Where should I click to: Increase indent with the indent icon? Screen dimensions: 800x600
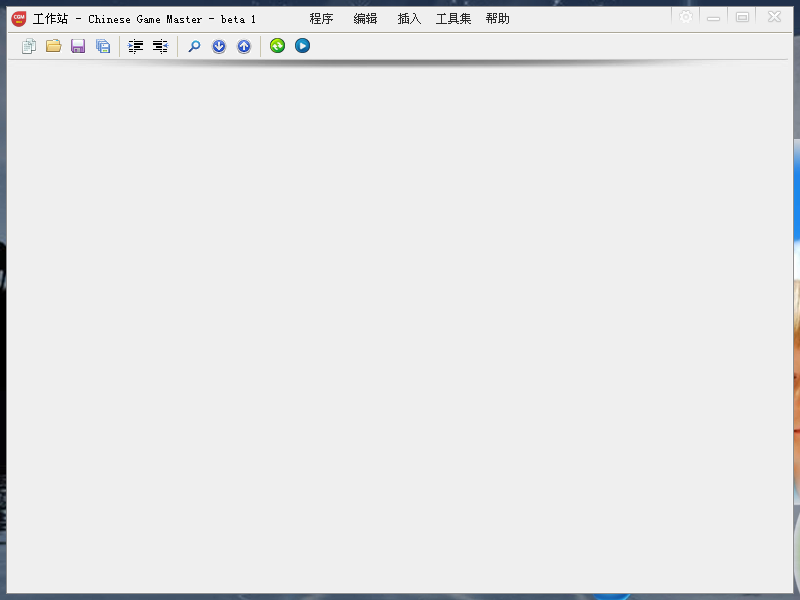[x=135, y=46]
